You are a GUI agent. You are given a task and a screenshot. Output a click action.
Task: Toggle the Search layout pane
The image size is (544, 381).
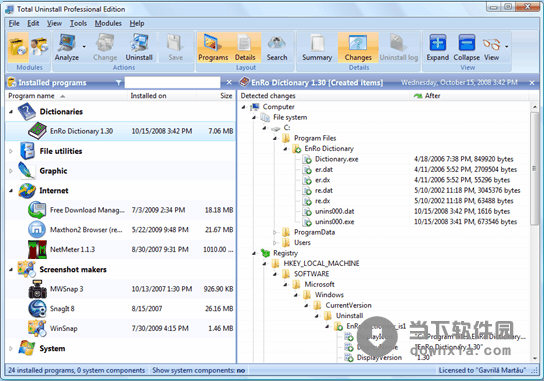(x=277, y=48)
